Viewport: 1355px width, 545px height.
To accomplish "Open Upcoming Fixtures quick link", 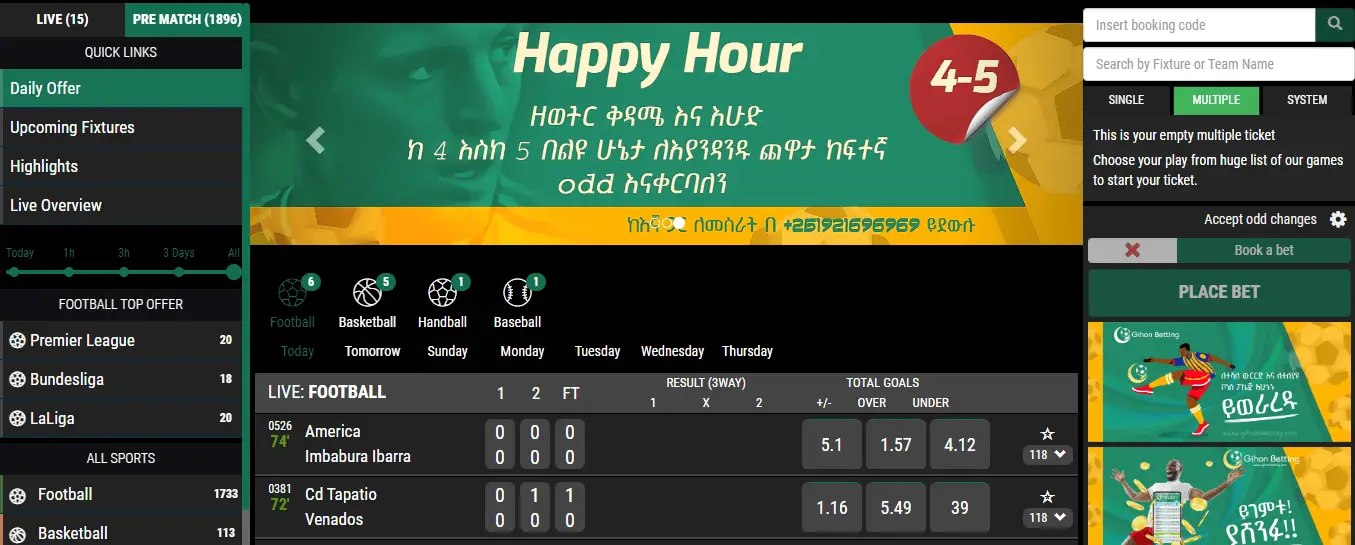I will [x=121, y=127].
